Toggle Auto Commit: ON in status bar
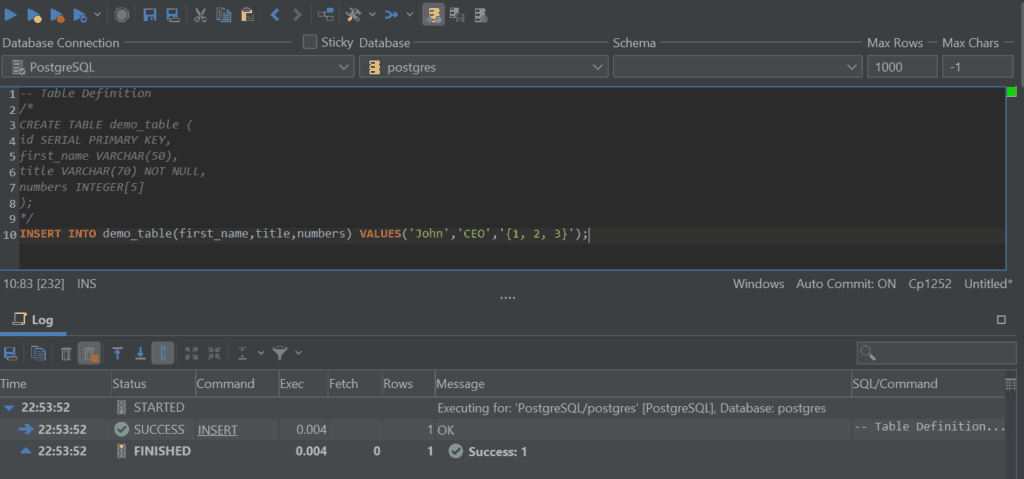Screen dimensions: 1024x479 [846, 284]
